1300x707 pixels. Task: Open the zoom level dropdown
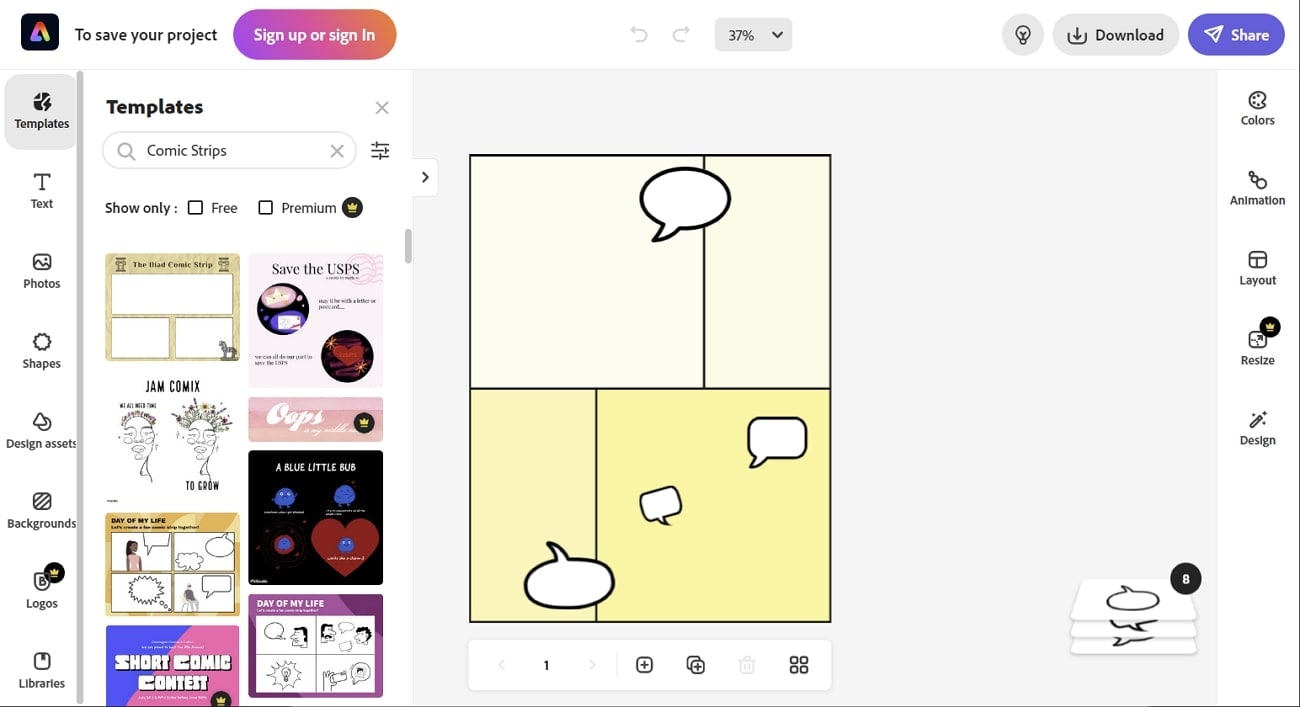click(x=753, y=34)
